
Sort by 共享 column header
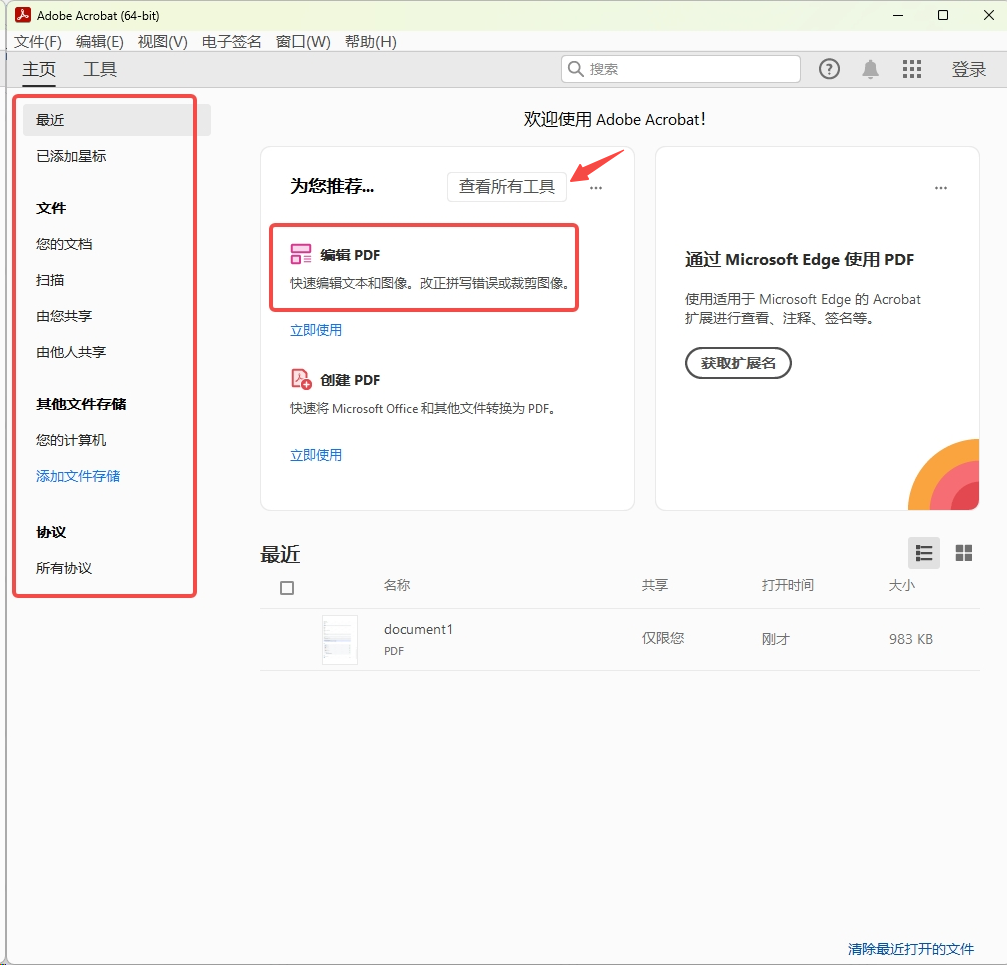click(655, 585)
